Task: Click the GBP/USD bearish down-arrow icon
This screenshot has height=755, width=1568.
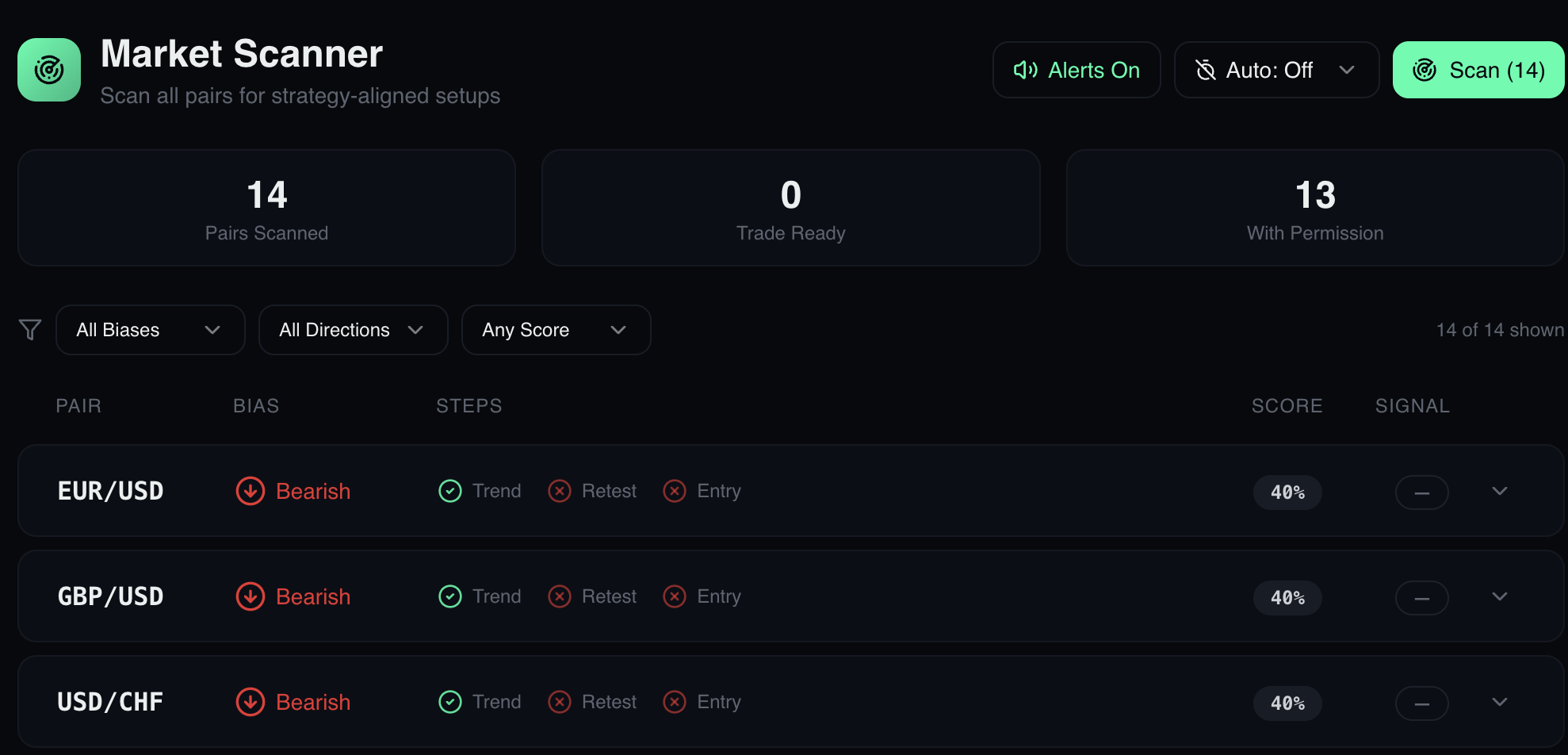Action: [x=250, y=596]
